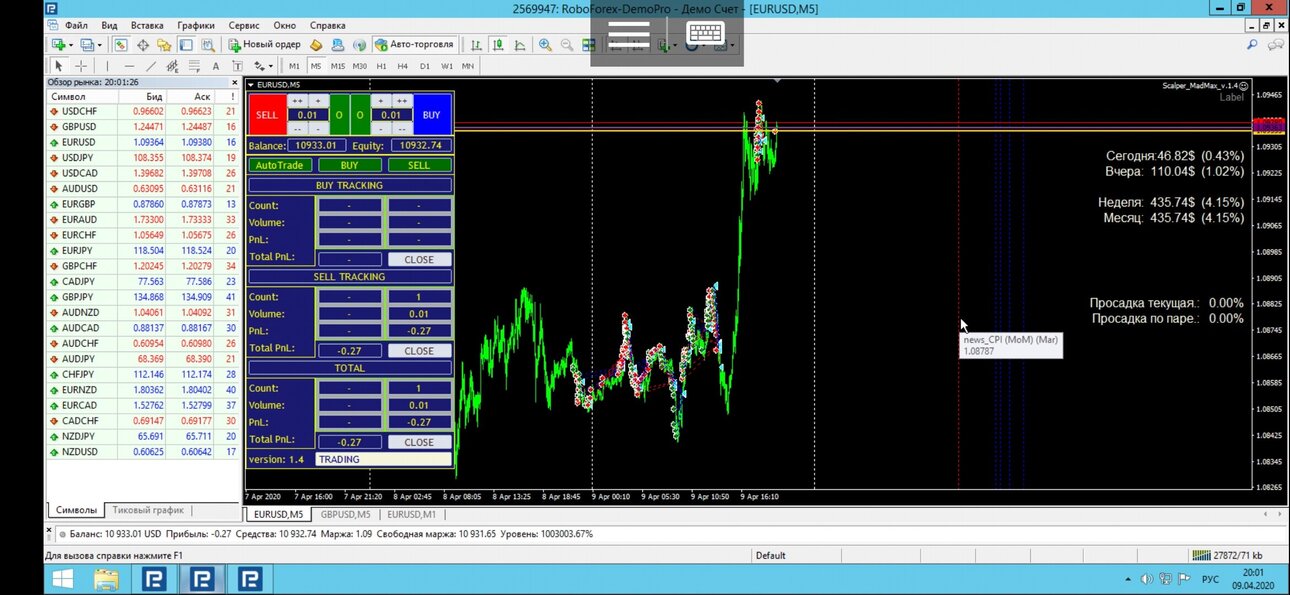Open the Сервис menu

click(x=243, y=25)
